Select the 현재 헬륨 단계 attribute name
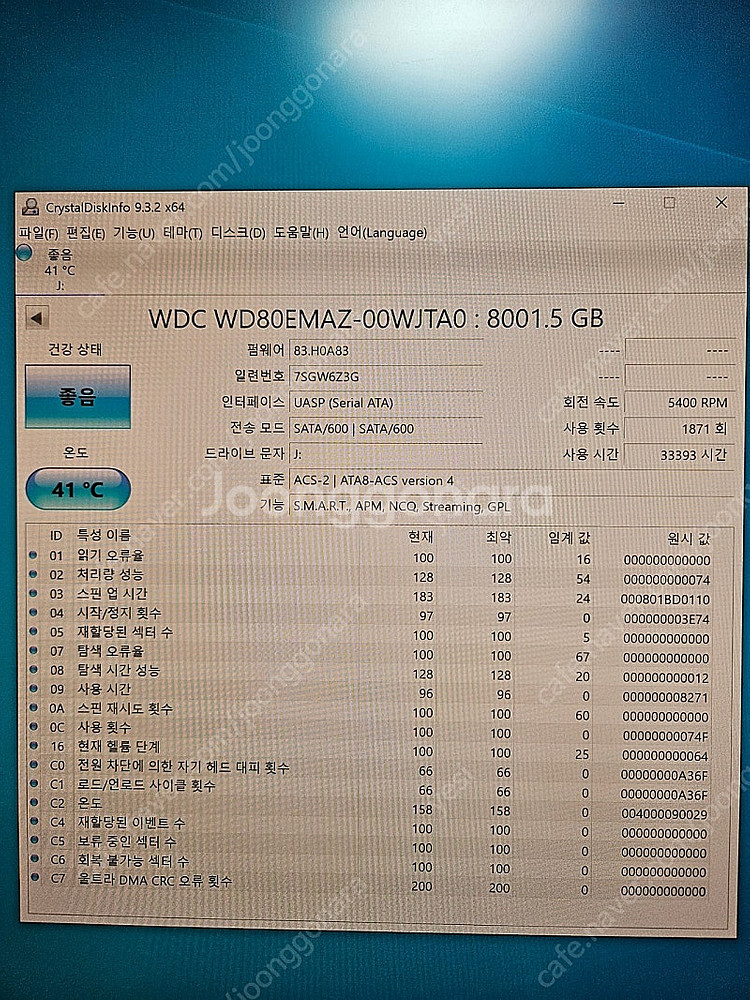750x1000 pixels. pos(119,746)
